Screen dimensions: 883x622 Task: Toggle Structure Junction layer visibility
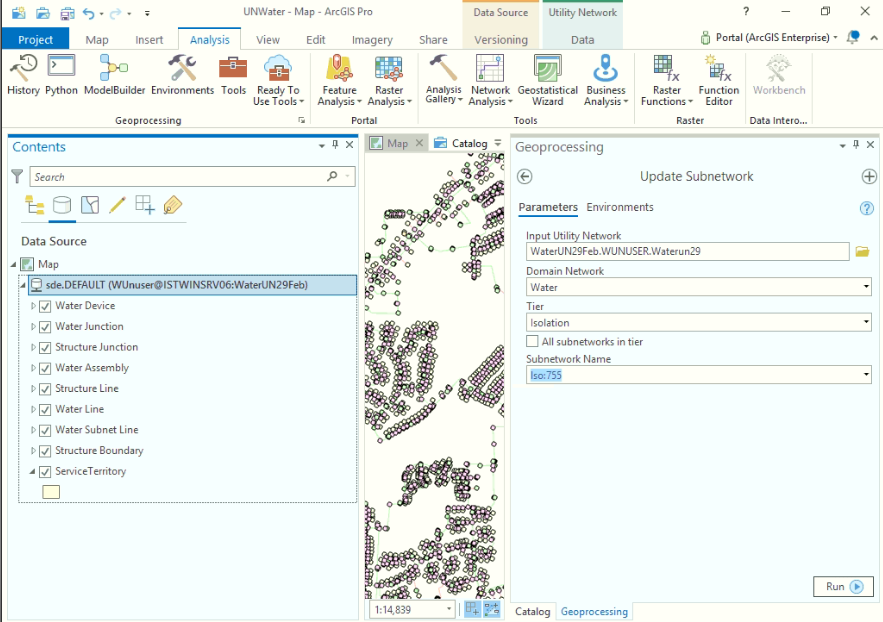pos(45,348)
